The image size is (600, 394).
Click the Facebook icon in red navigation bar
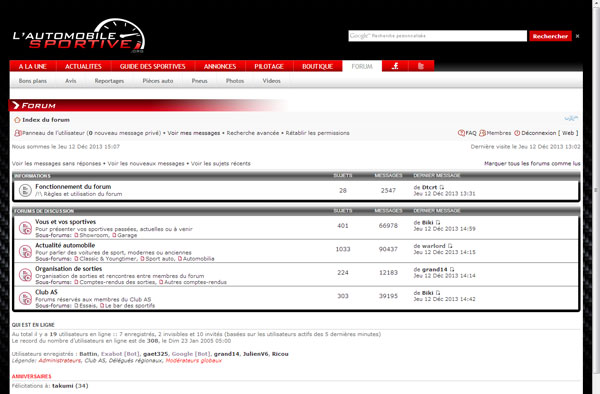click(395, 66)
